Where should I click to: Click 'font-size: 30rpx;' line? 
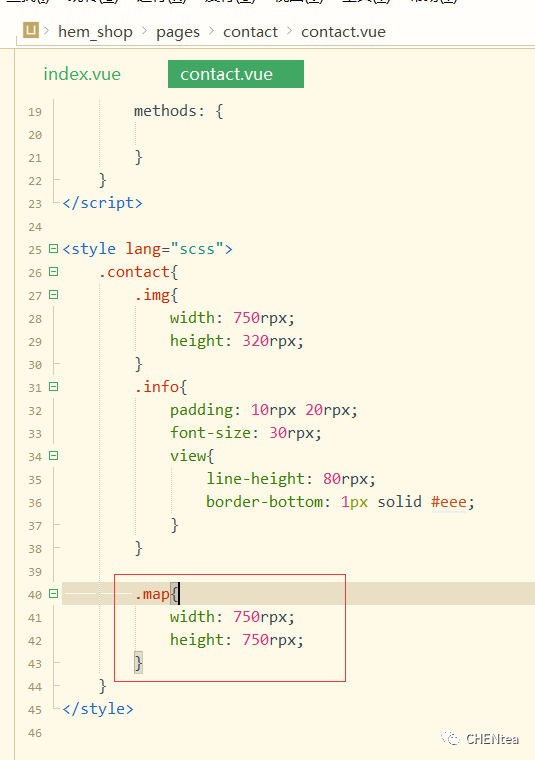pos(246,433)
